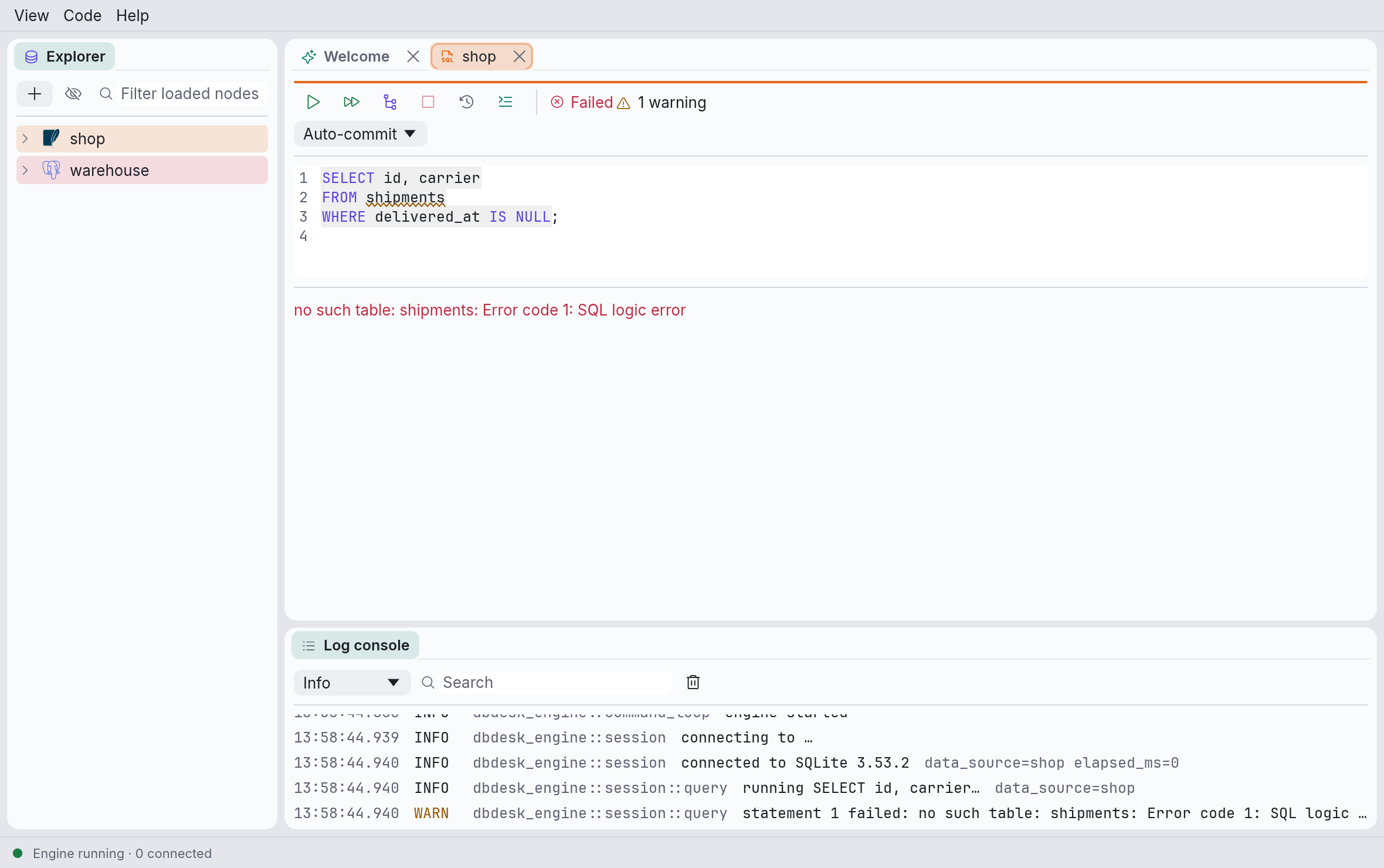Click the Failed status error icon
This screenshot has width=1384, height=868.
pyautogui.click(x=557, y=102)
